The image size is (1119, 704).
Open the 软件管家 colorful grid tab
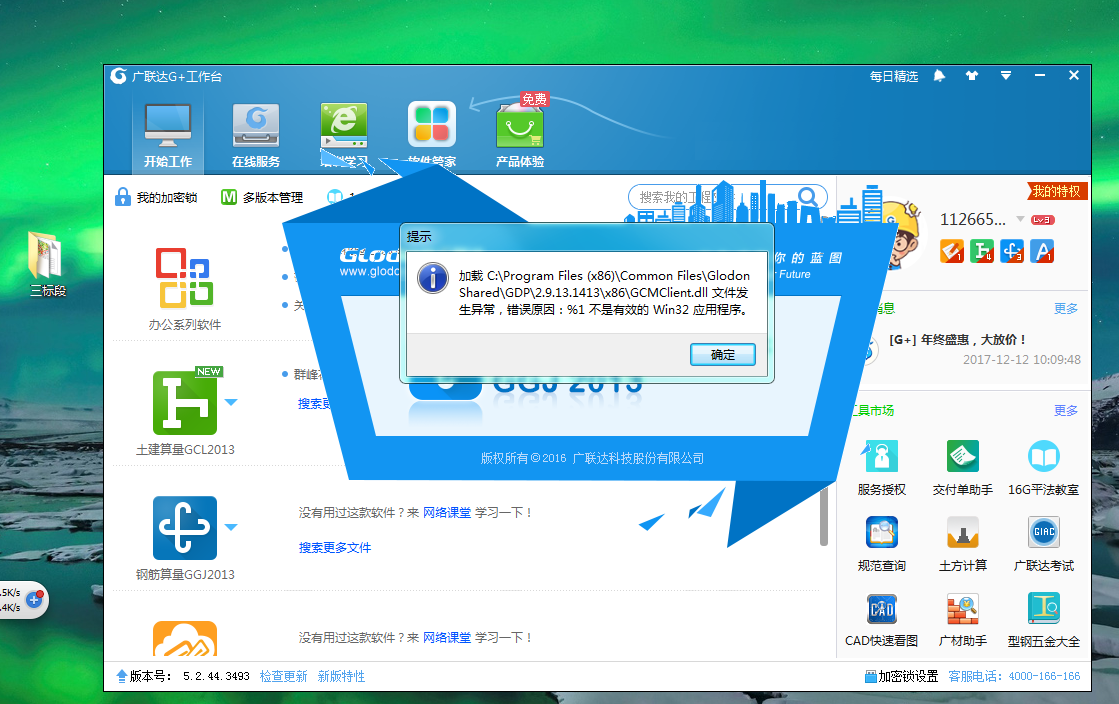pos(432,136)
